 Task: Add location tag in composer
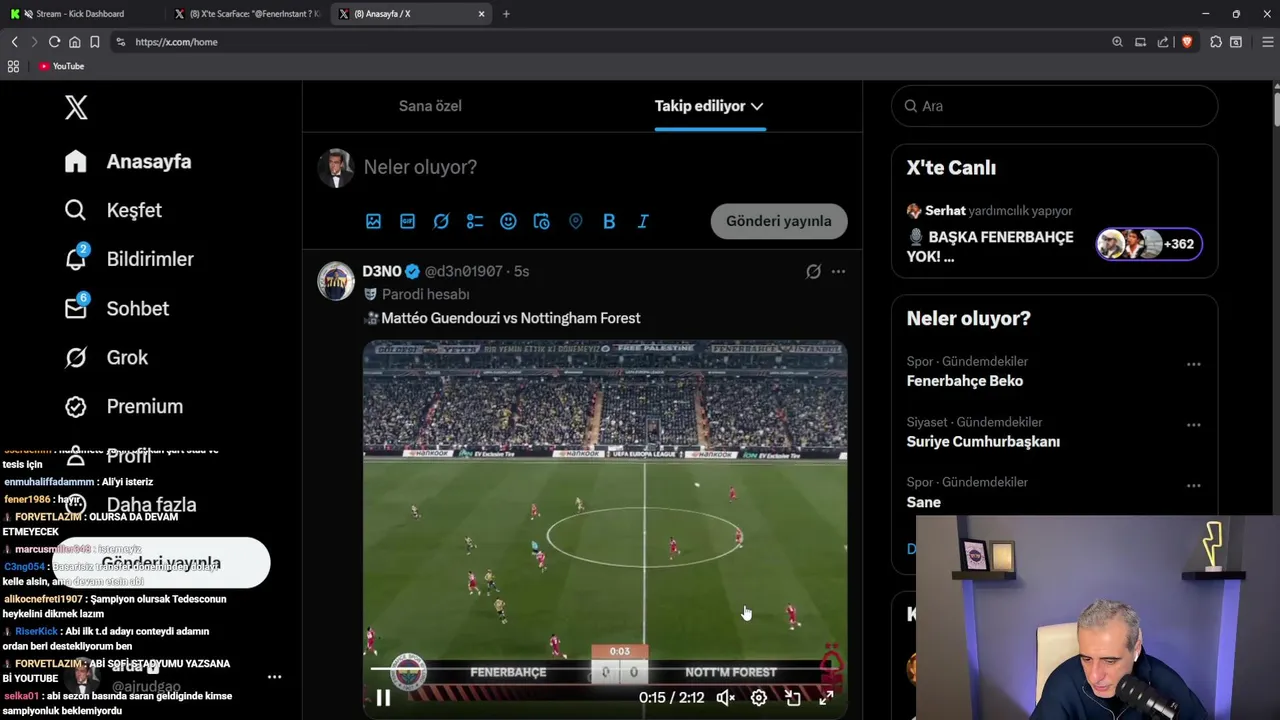(575, 221)
